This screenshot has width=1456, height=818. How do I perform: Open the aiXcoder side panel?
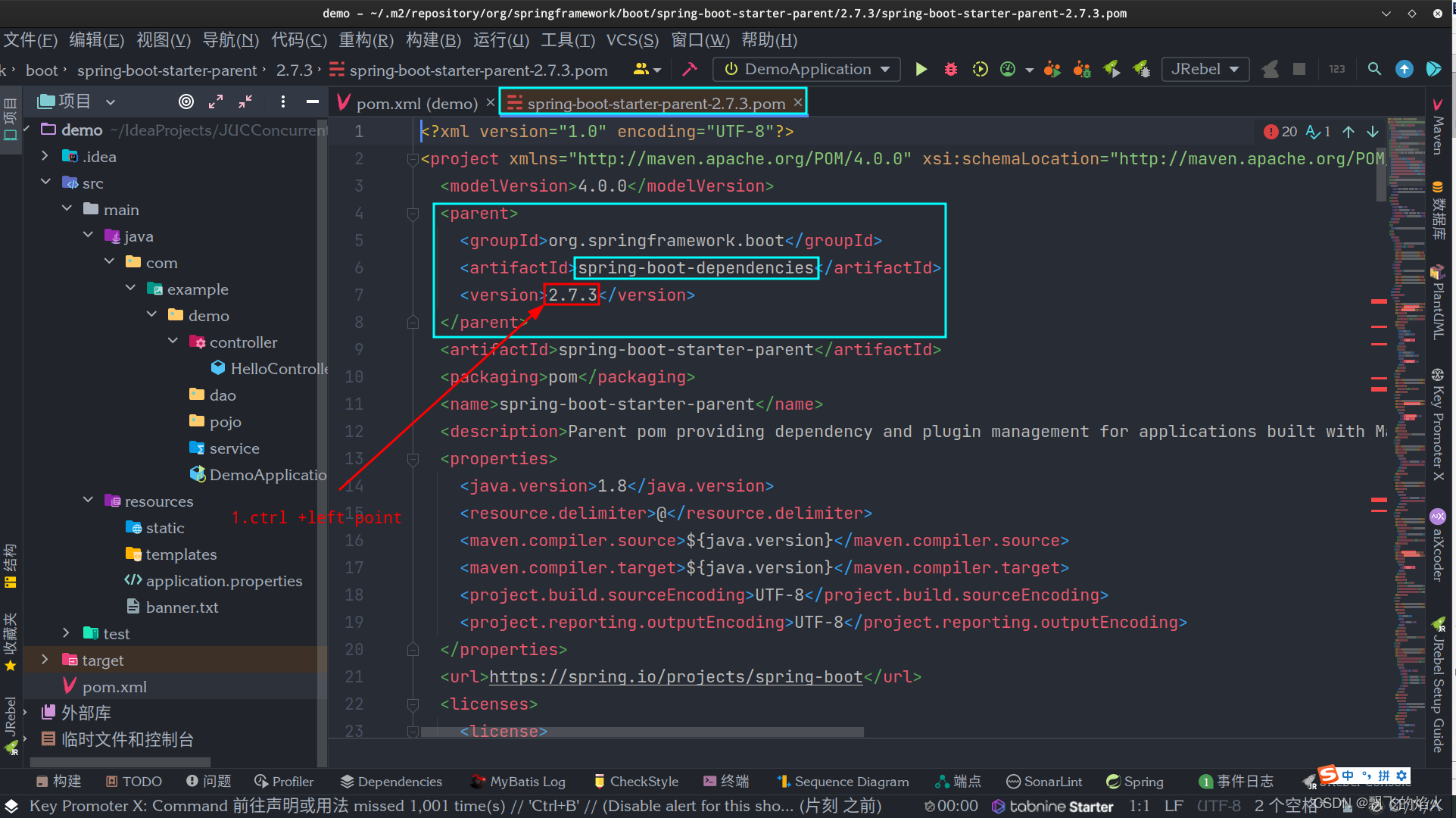coord(1438,545)
